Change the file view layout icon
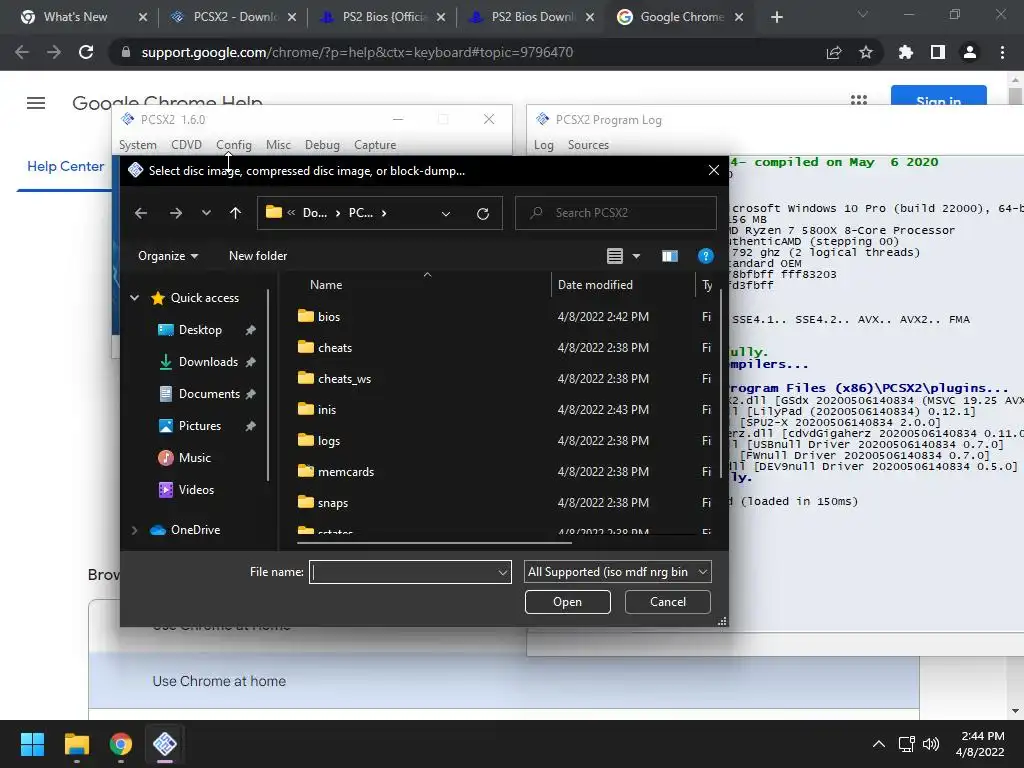Screen dimensions: 1024x768 [615, 256]
